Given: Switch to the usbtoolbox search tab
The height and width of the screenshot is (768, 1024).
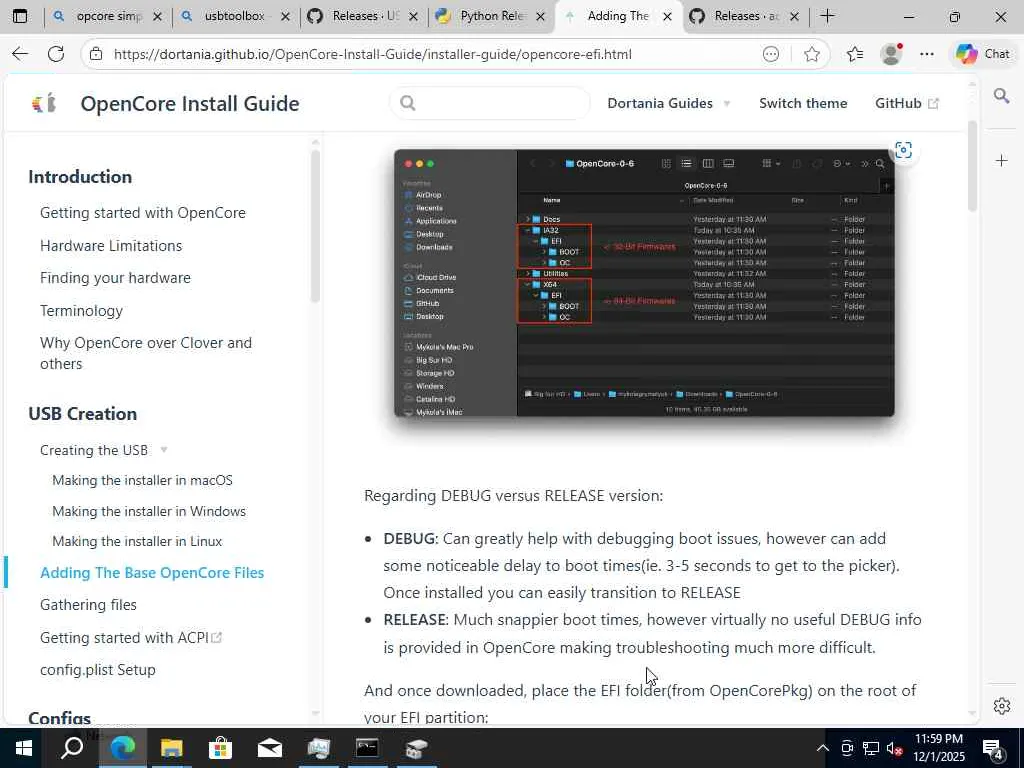Looking at the screenshot, I should [236, 16].
